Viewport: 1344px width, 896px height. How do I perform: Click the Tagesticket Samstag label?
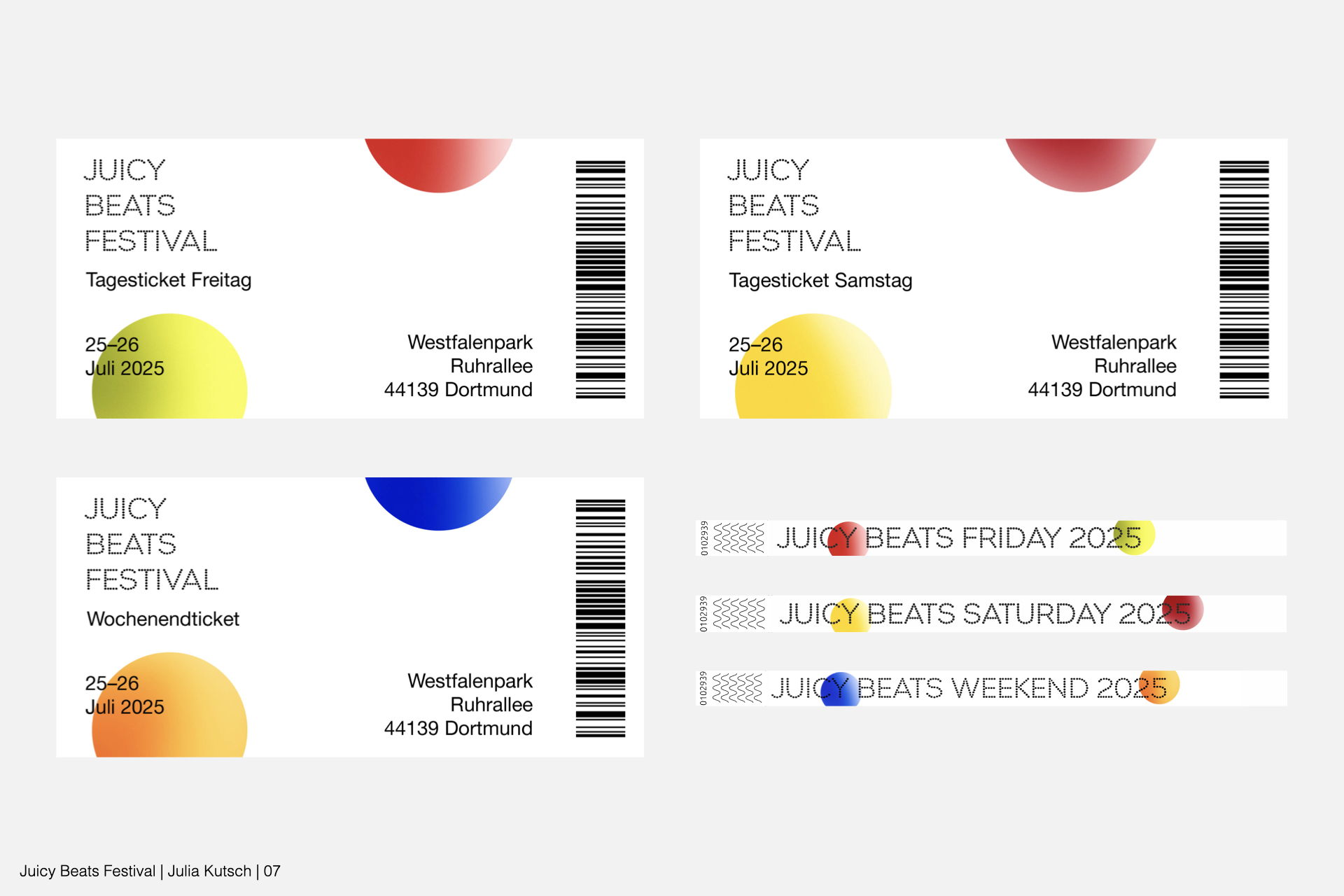pos(820,280)
